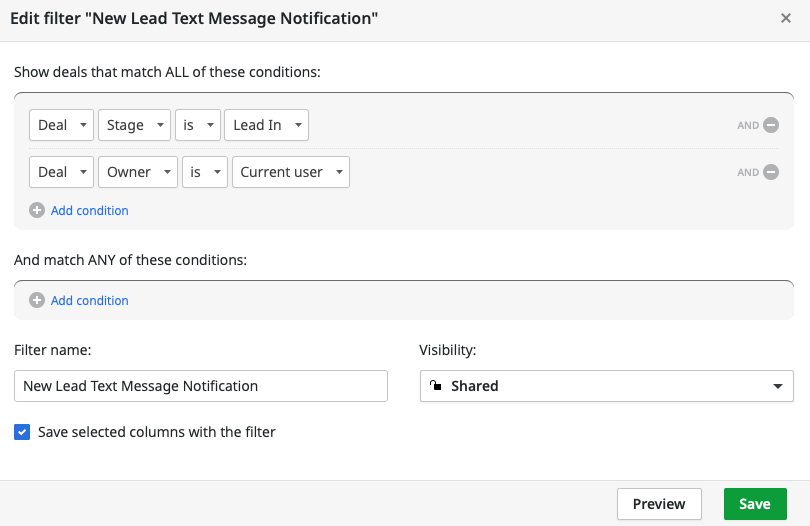This screenshot has width=810, height=526.
Task: Open the Lead In value dropdown
Action: pos(267,125)
